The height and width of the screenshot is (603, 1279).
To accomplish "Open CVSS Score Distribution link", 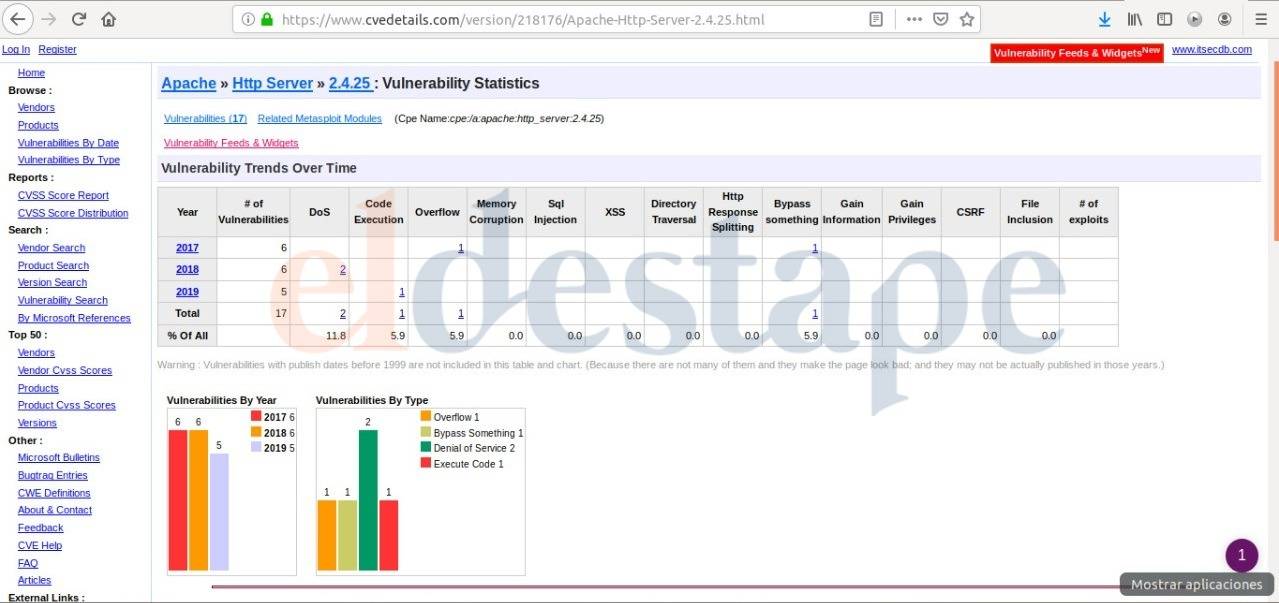I will pyautogui.click(x=73, y=213).
